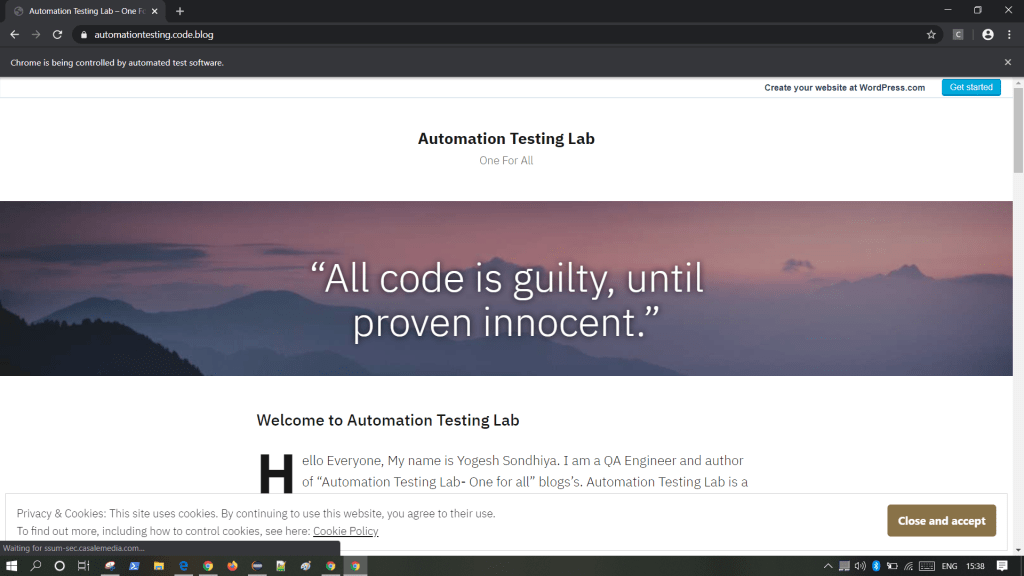The width and height of the screenshot is (1024, 576).
Task: Open the Cookie Policy link
Action: (x=345, y=531)
